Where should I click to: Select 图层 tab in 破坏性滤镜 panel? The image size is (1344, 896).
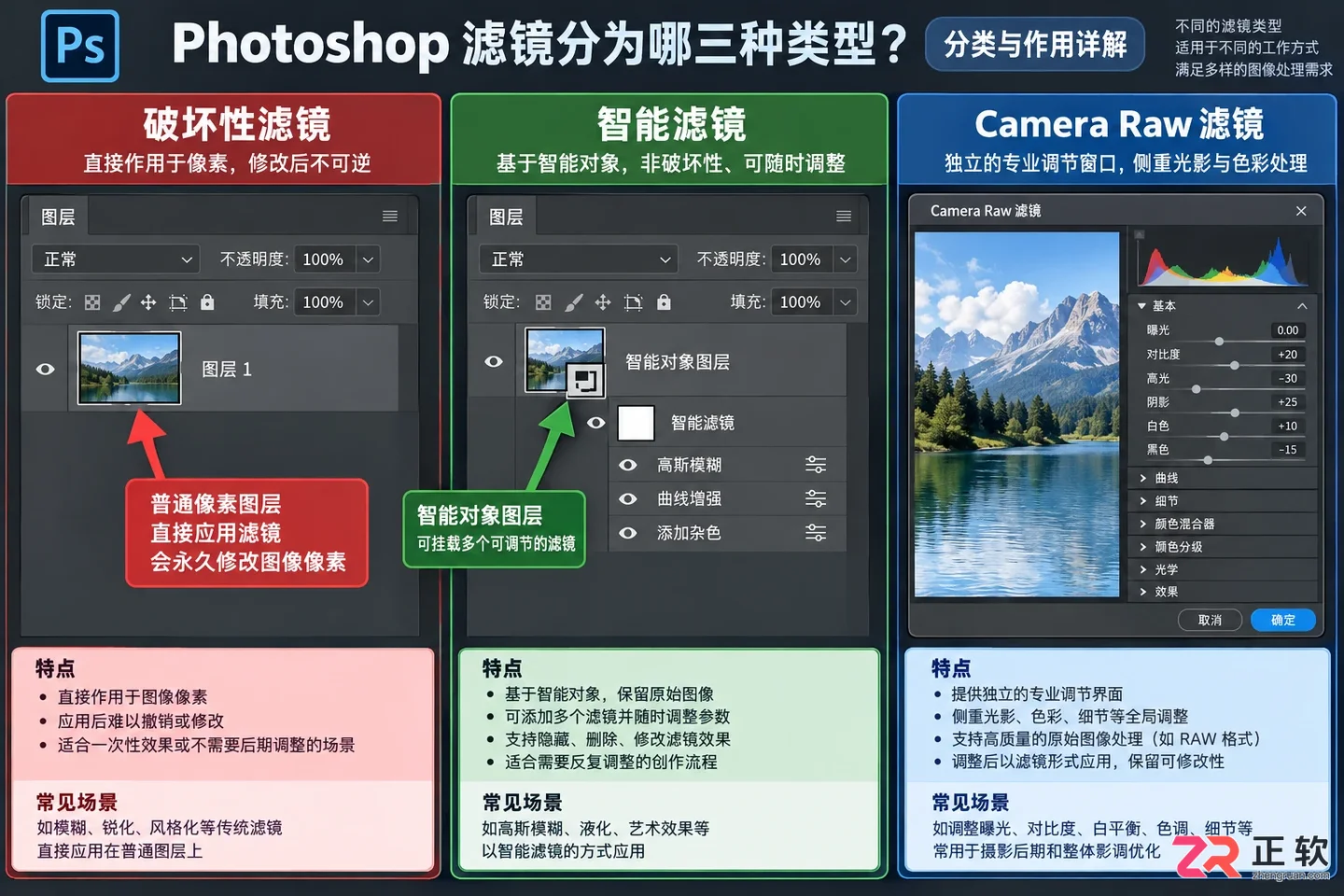coord(58,217)
